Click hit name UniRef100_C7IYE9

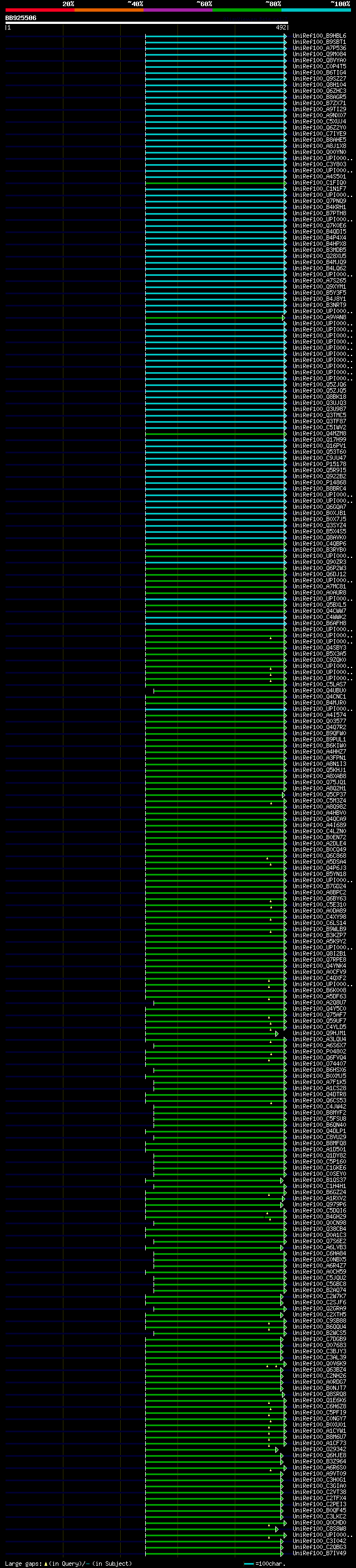(319, 134)
